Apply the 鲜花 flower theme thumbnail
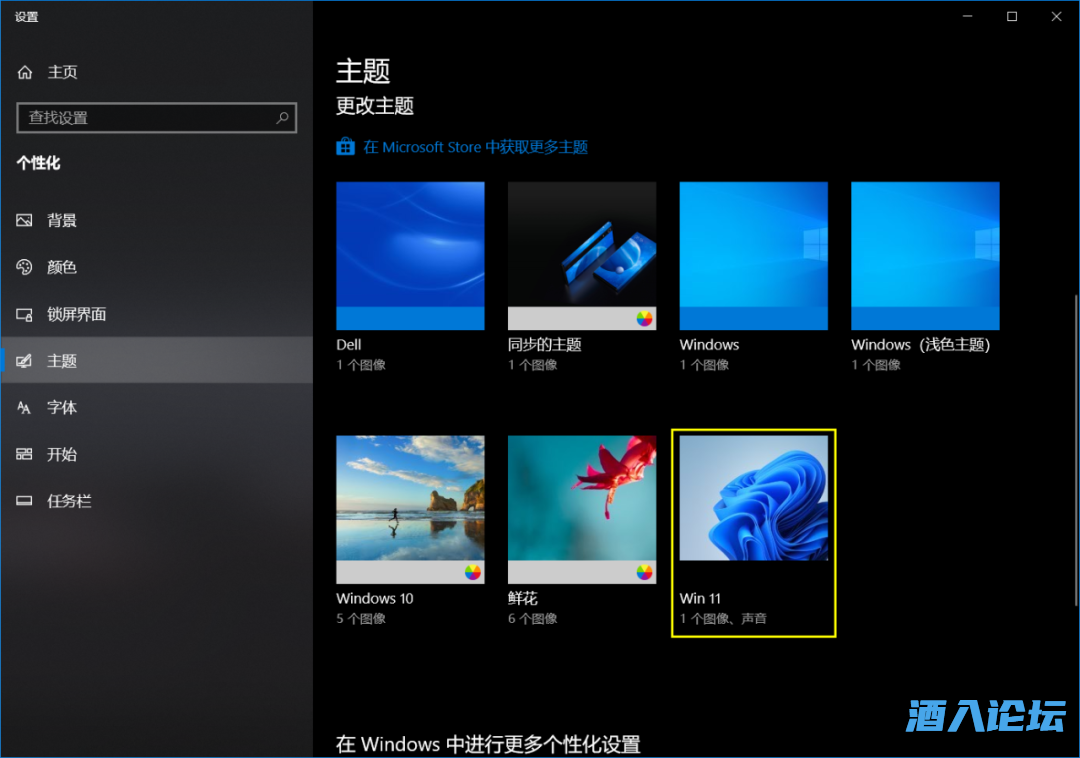 [x=582, y=509]
